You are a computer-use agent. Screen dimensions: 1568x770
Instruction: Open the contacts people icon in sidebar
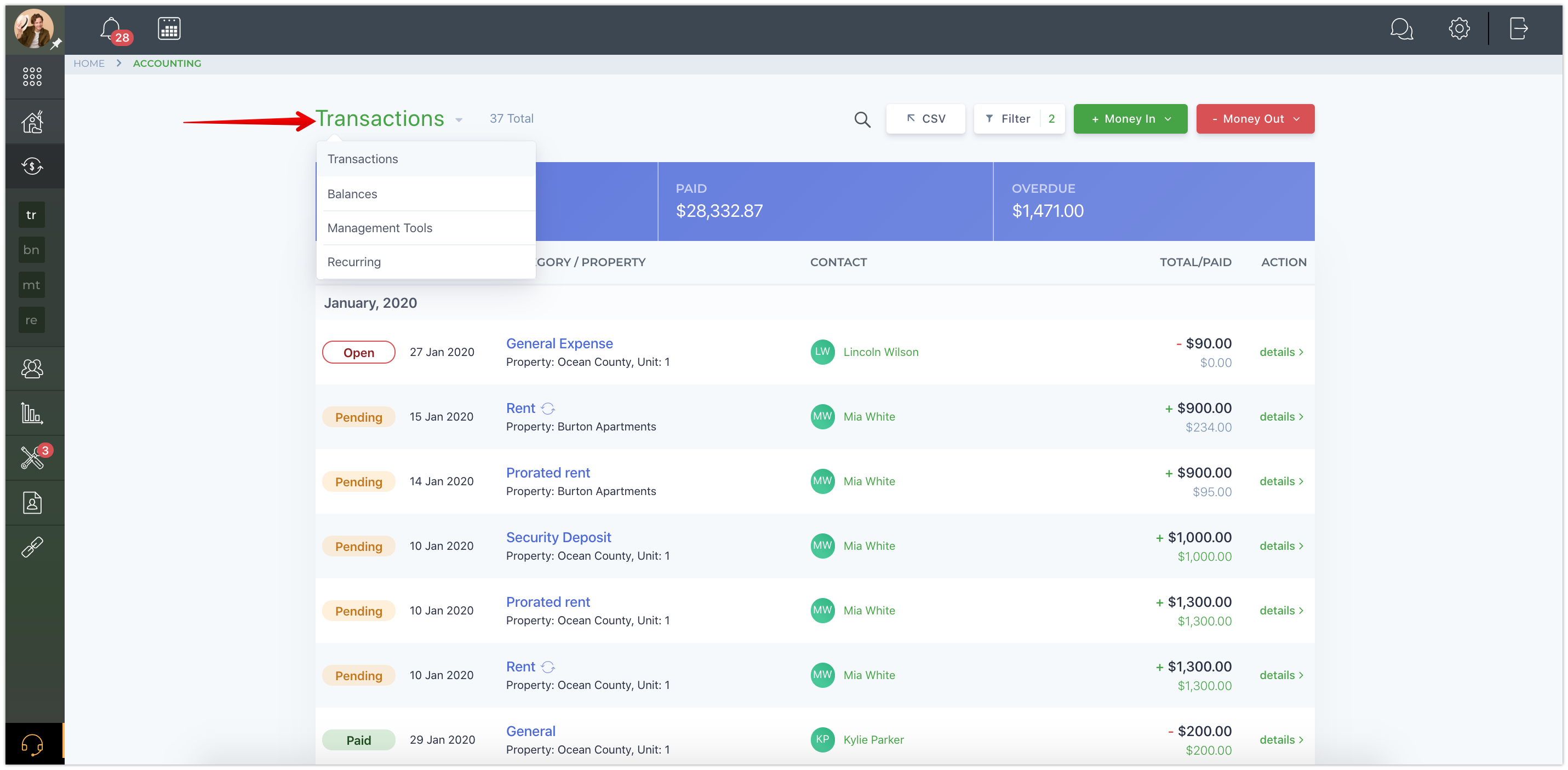click(x=32, y=368)
